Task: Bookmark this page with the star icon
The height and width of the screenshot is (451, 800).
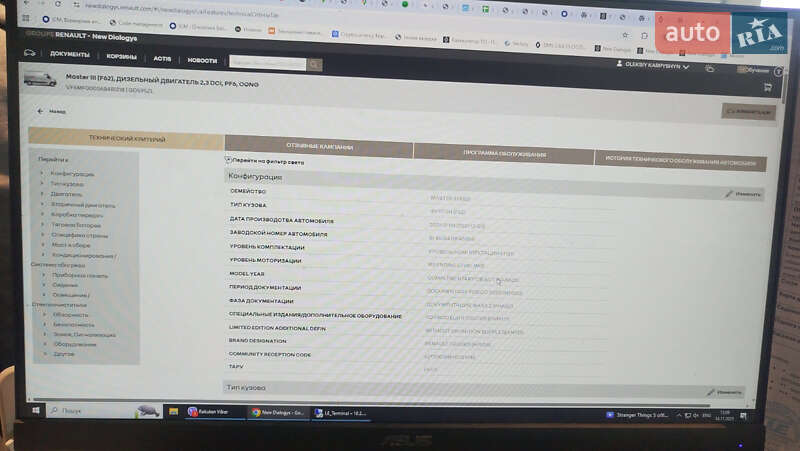Action: point(625,34)
